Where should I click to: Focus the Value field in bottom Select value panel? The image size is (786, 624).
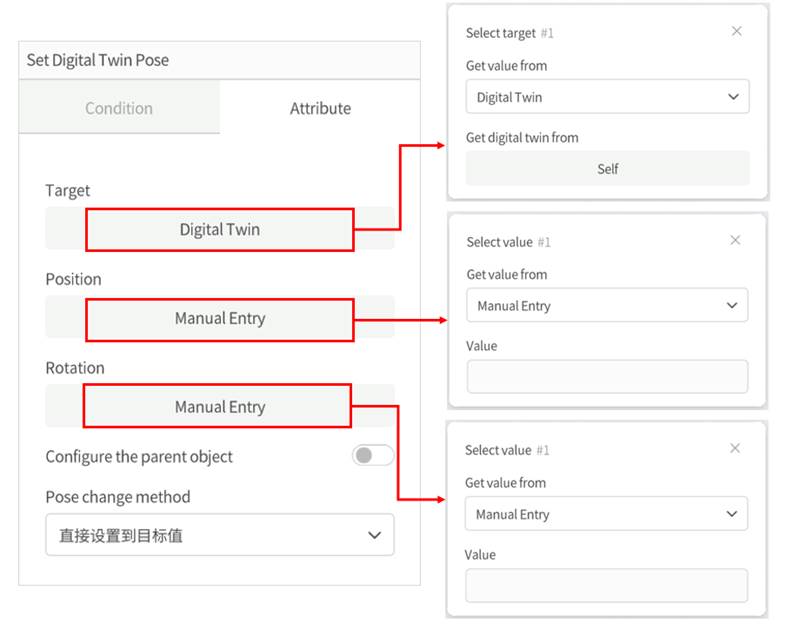606,585
